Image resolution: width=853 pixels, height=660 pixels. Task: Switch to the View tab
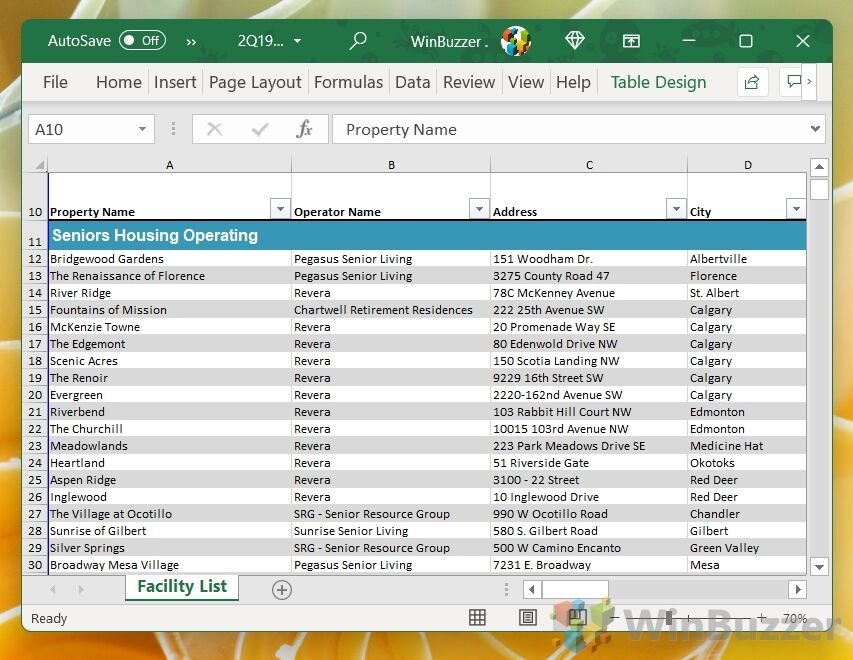[x=526, y=82]
